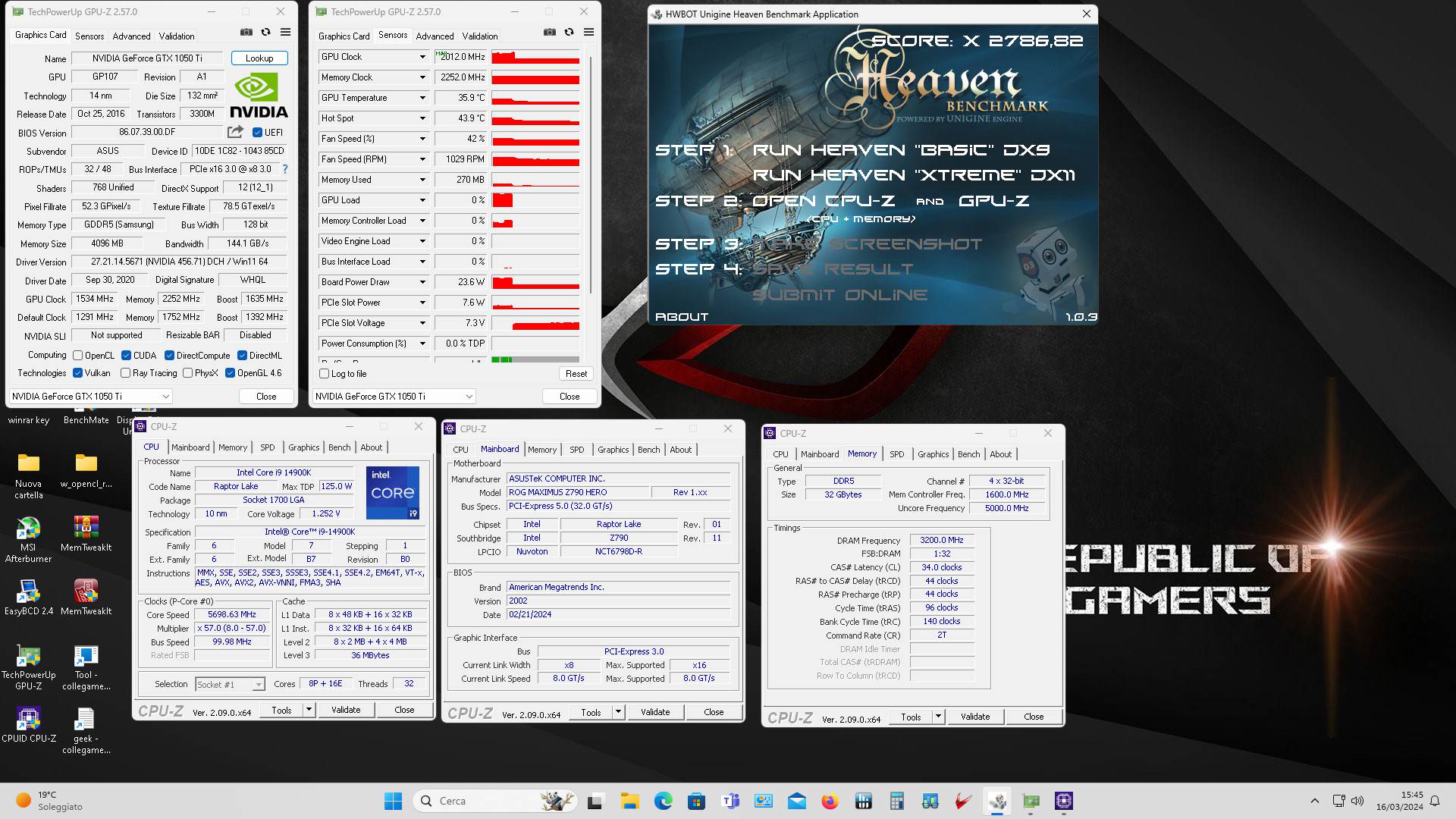
Task: Open File Explorer from the taskbar
Action: [629, 801]
